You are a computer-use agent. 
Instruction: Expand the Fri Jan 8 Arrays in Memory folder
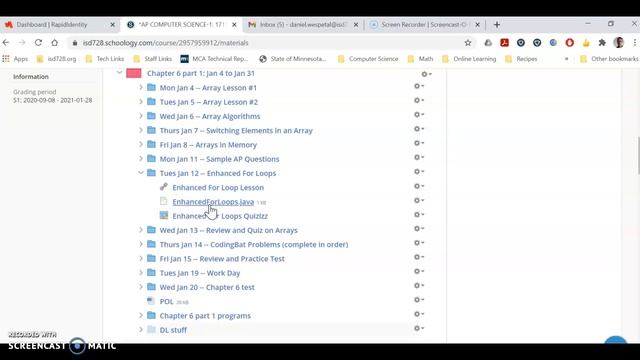pos(141,144)
